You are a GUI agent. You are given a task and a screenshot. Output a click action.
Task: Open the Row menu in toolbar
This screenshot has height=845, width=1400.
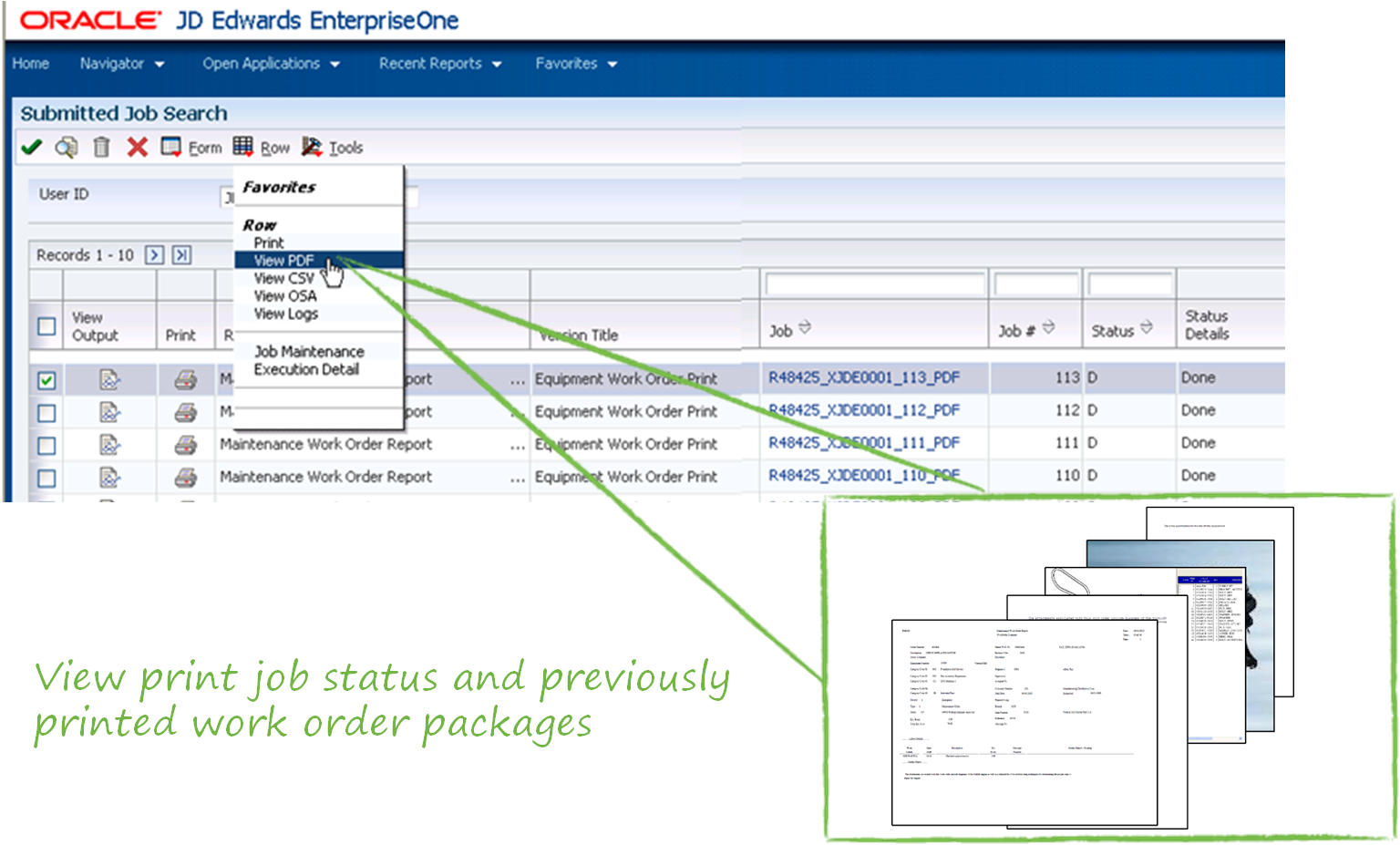coord(262,147)
